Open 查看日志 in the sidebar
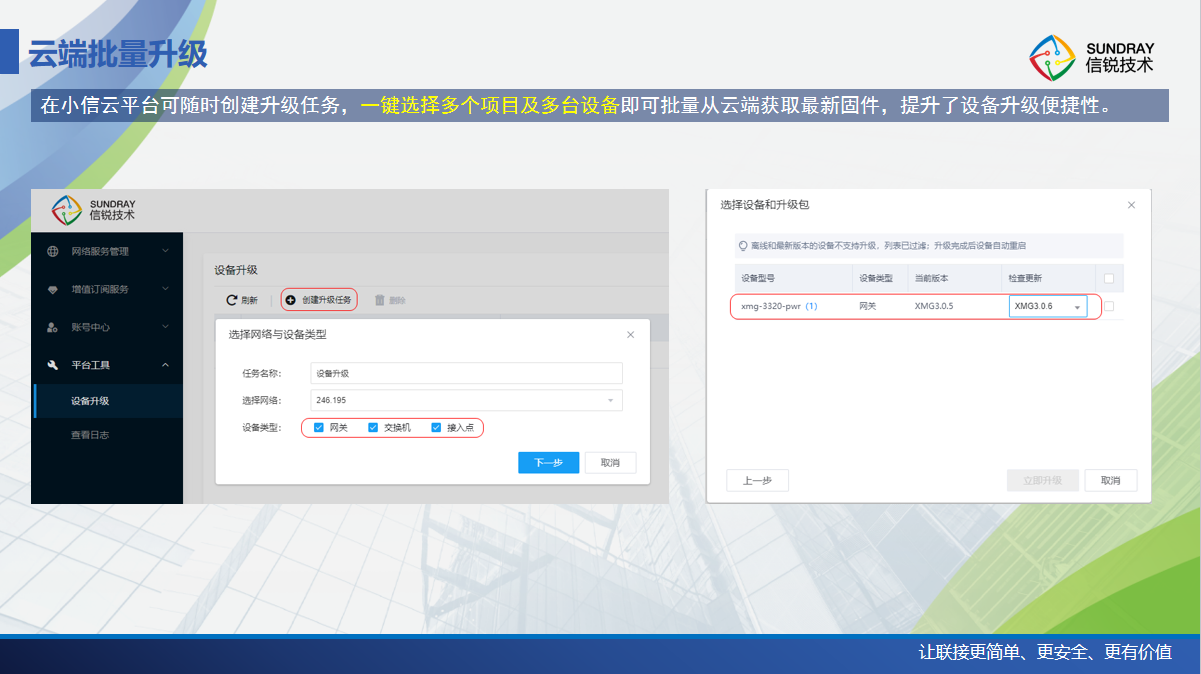 coord(90,435)
